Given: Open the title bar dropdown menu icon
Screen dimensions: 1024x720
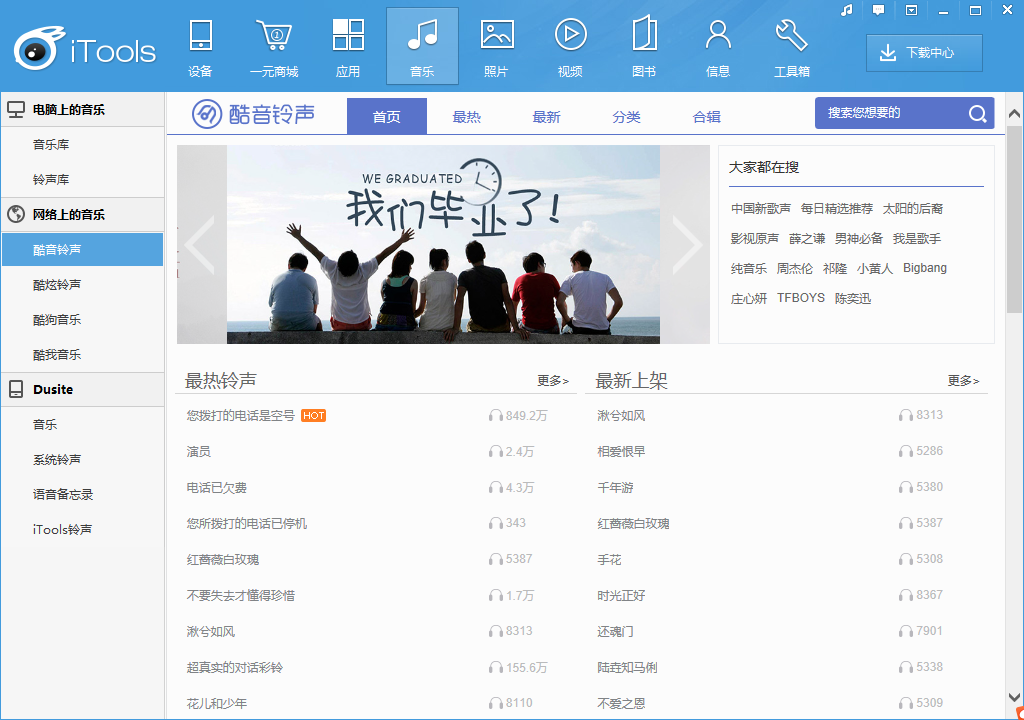Looking at the screenshot, I should point(911,10).
